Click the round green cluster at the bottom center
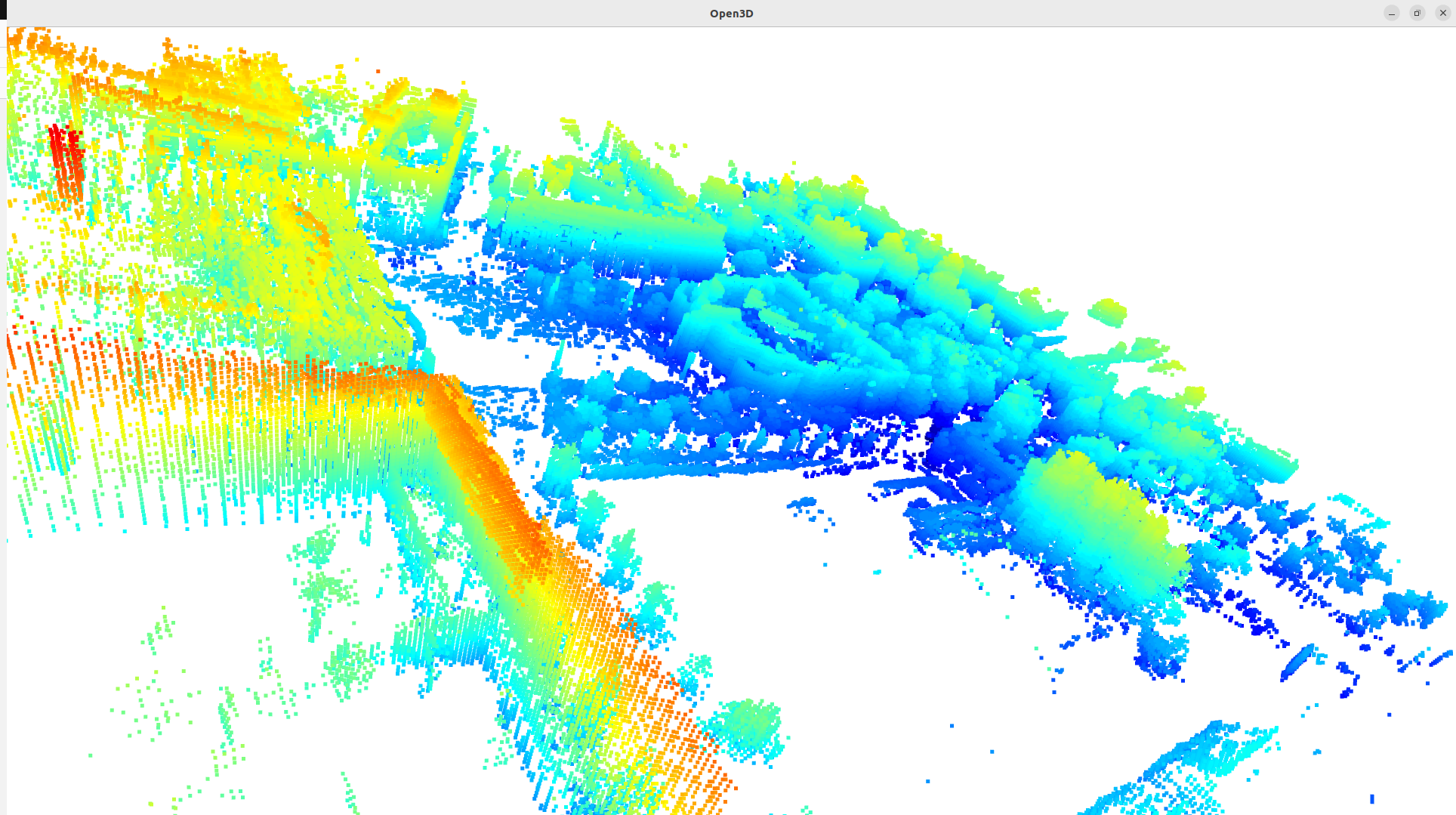Image resolution: width=1456 pixels, height=815 pixels. coord(748,729)
